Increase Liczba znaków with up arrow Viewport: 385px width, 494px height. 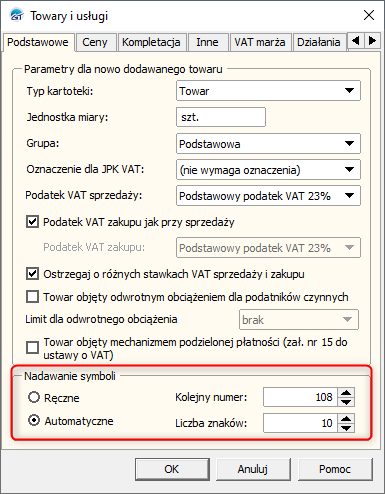(x=346, y=419)
